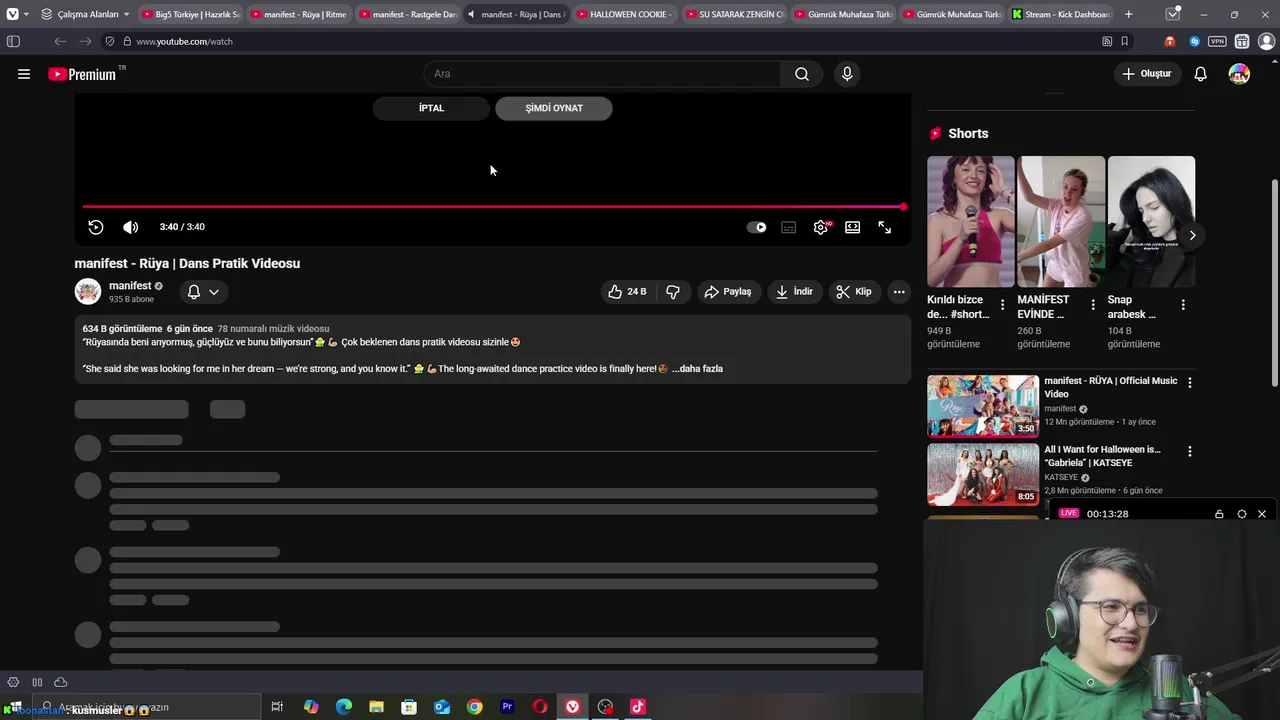Close the LIVE webcam overlay
This screenshot has height=720, width=1280.
point(1262,514)
